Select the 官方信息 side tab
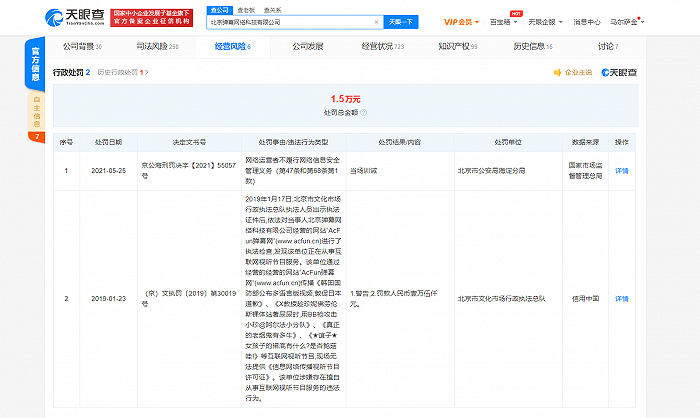700x418 pixels. [x=35, y=64]
